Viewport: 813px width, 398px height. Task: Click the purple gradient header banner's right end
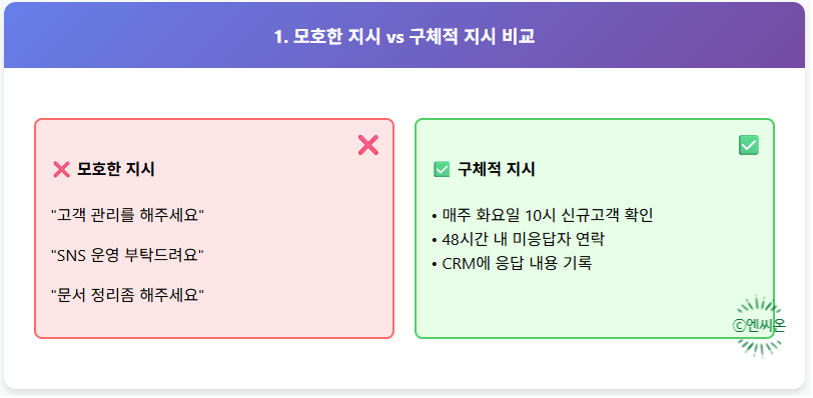[x=767, y=35]
